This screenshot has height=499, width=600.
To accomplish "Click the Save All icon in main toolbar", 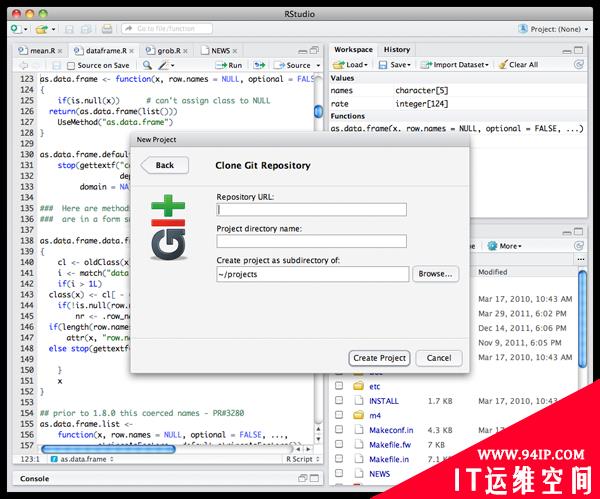I will pyautogui.click(x=86, y=29).
